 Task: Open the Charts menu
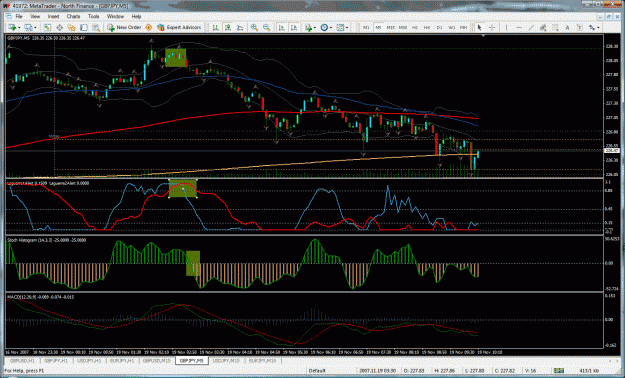73,16
